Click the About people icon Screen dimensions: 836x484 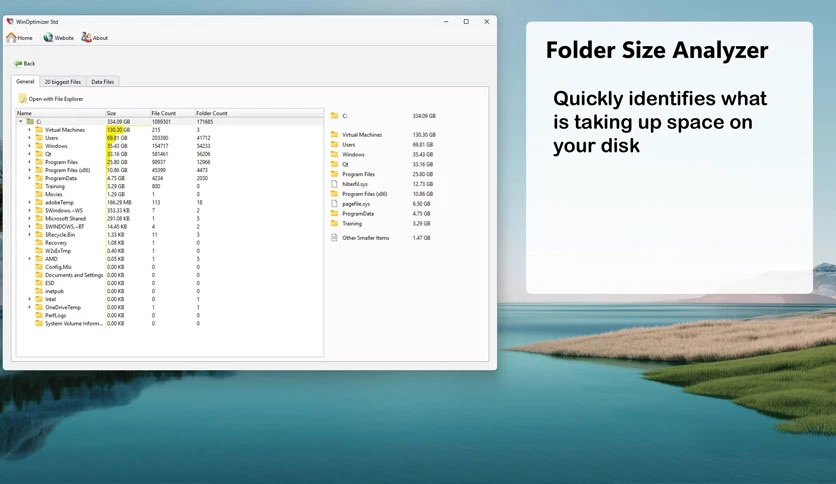86,37
